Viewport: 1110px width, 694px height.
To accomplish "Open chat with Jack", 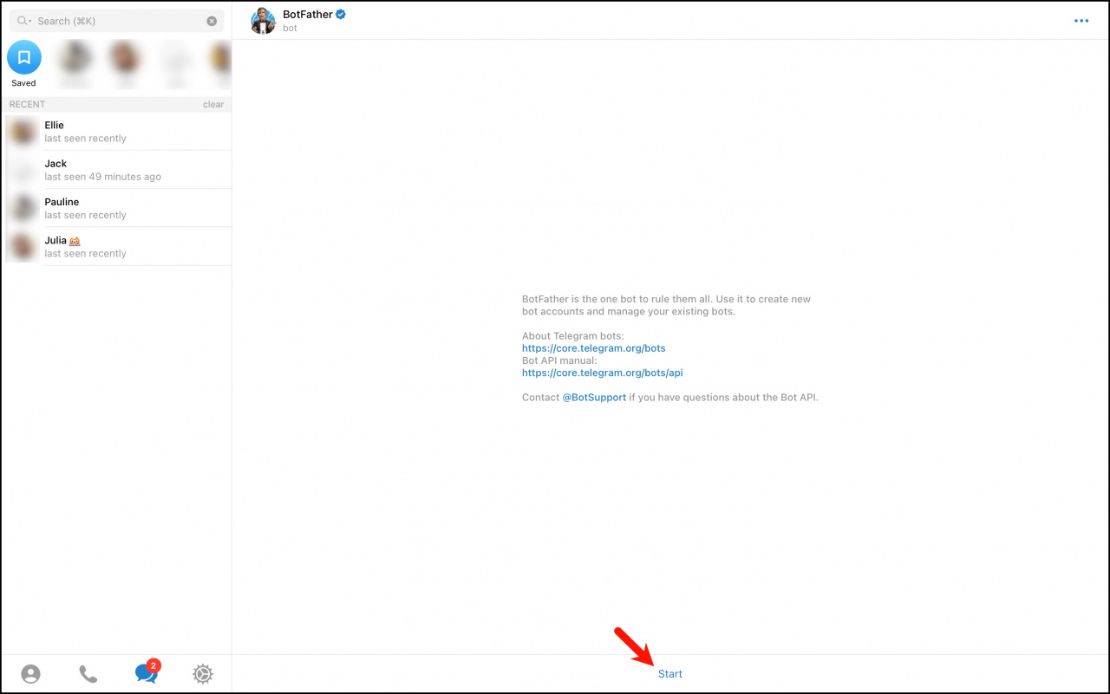I will [118, 169].
